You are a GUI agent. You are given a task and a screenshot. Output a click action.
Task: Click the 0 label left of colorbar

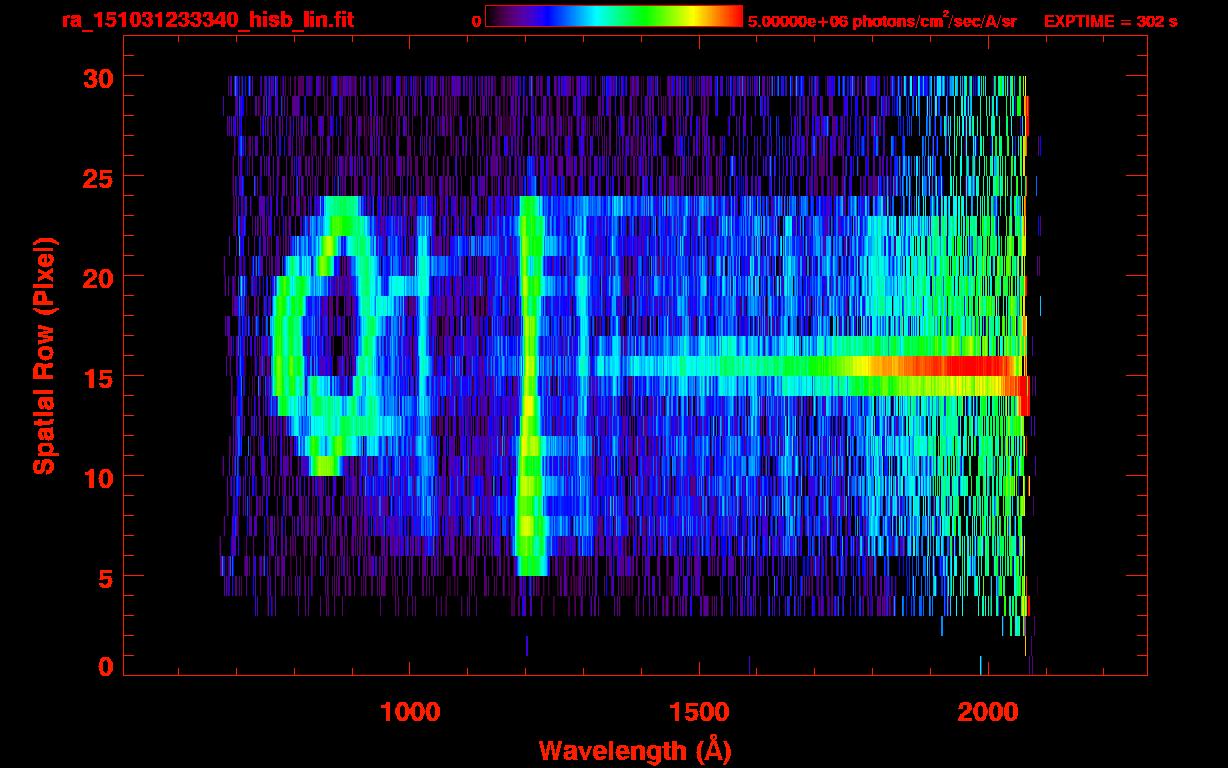[x=476, y=21]
